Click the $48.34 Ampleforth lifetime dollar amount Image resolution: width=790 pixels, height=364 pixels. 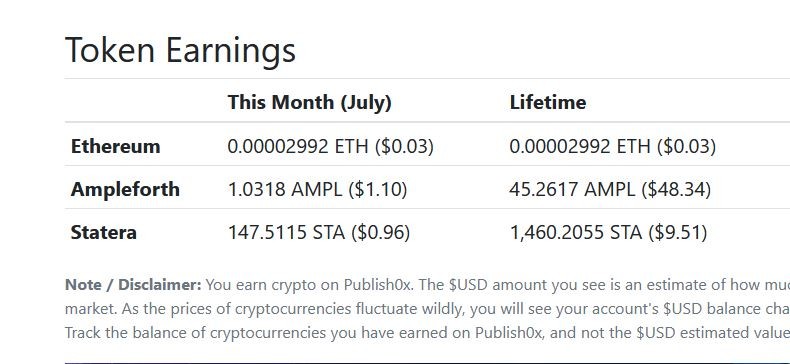click(x=676, y=190)
